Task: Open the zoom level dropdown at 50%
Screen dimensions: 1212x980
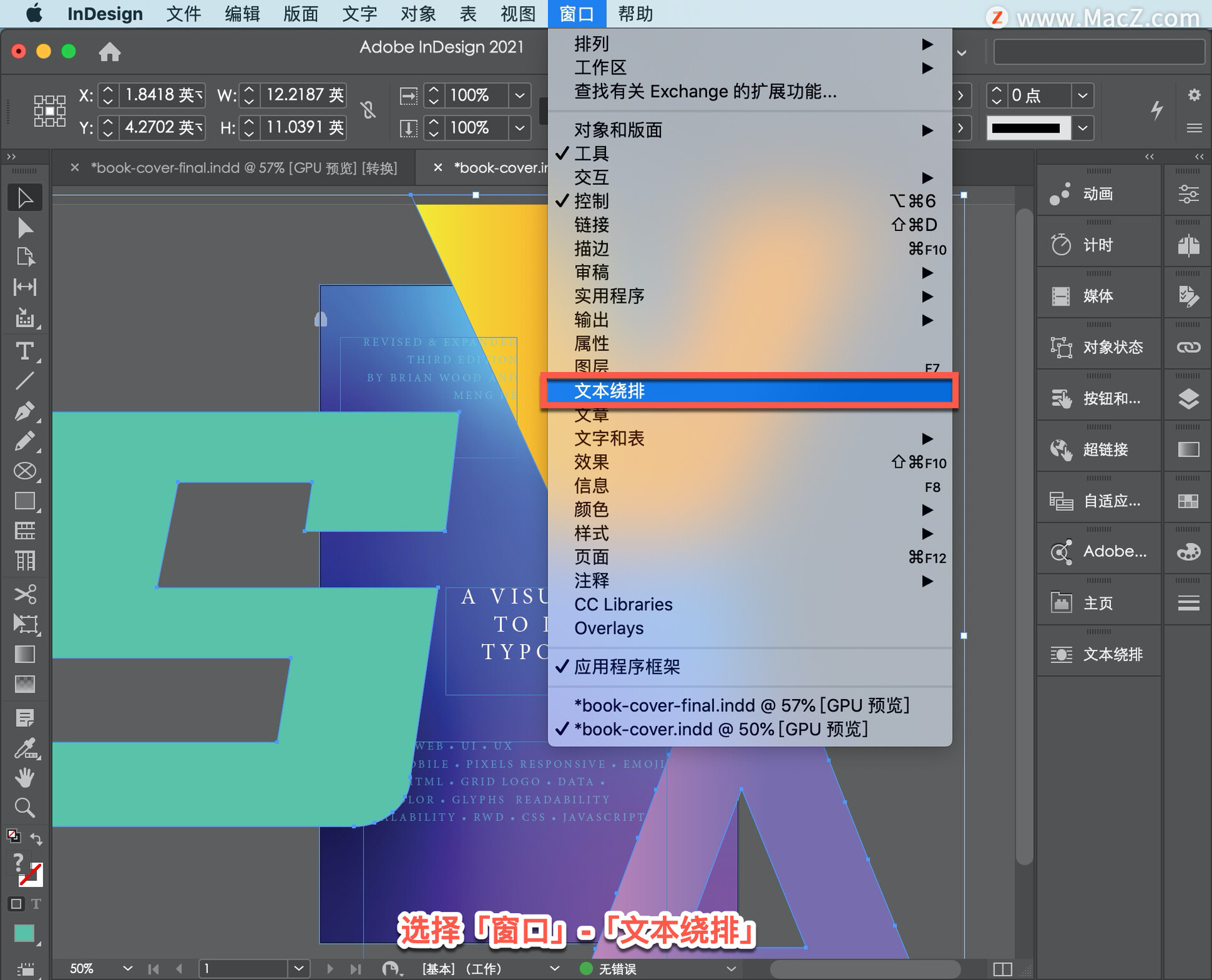Action: coord(128,968)
